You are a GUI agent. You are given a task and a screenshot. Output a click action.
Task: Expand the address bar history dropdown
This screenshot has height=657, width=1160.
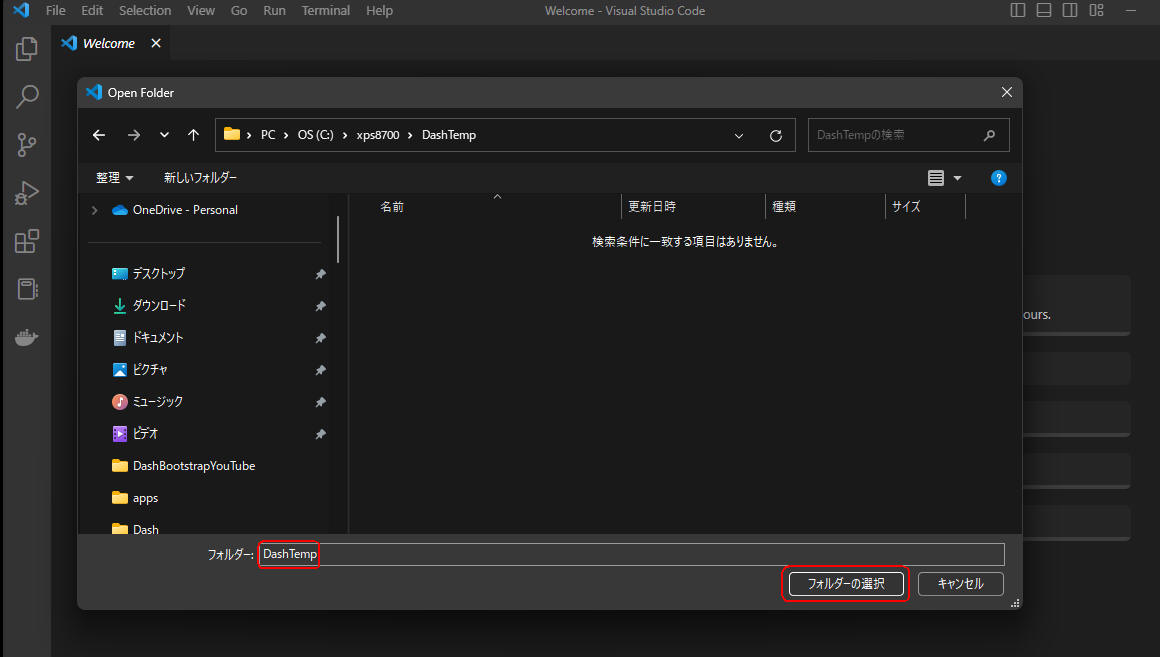click(738, 135)
